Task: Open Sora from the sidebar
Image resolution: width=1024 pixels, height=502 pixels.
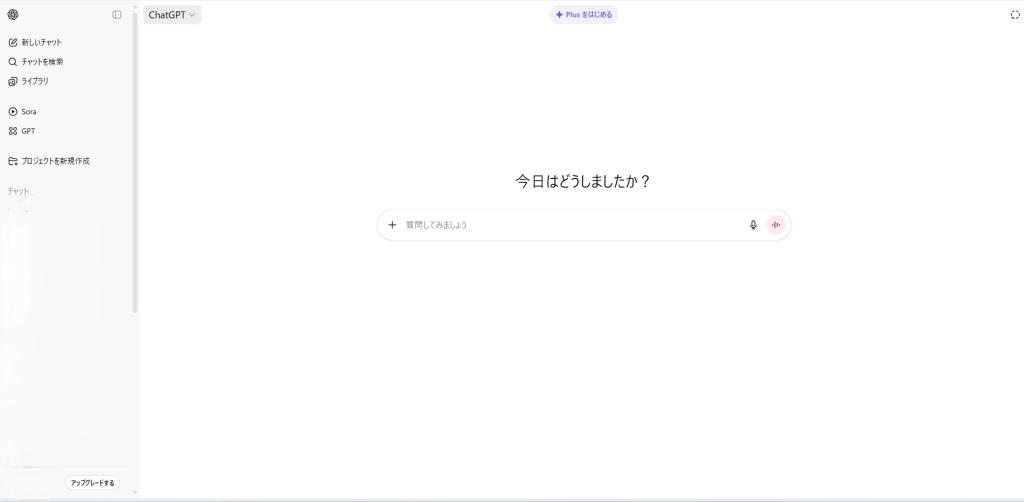Action: [29, 112]
